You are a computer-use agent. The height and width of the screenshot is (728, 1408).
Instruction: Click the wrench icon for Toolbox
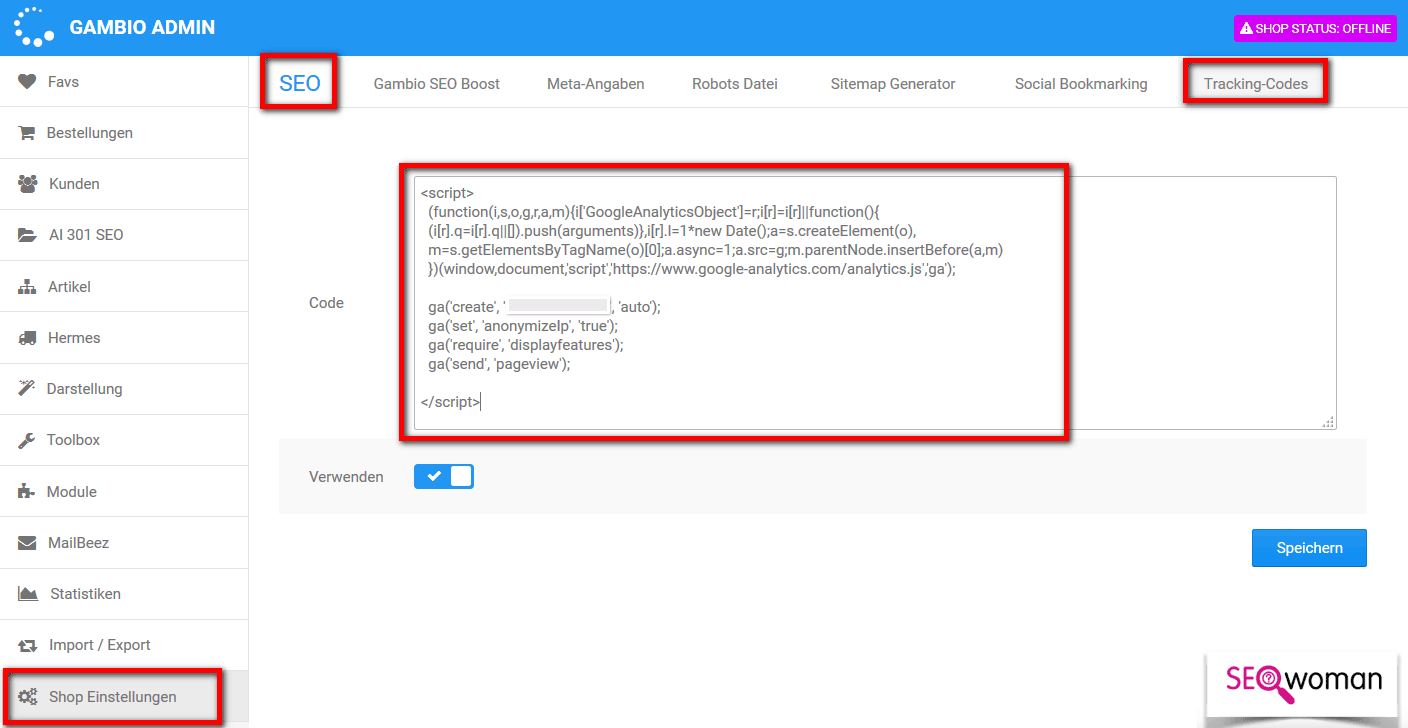click(x=27, y=440)
